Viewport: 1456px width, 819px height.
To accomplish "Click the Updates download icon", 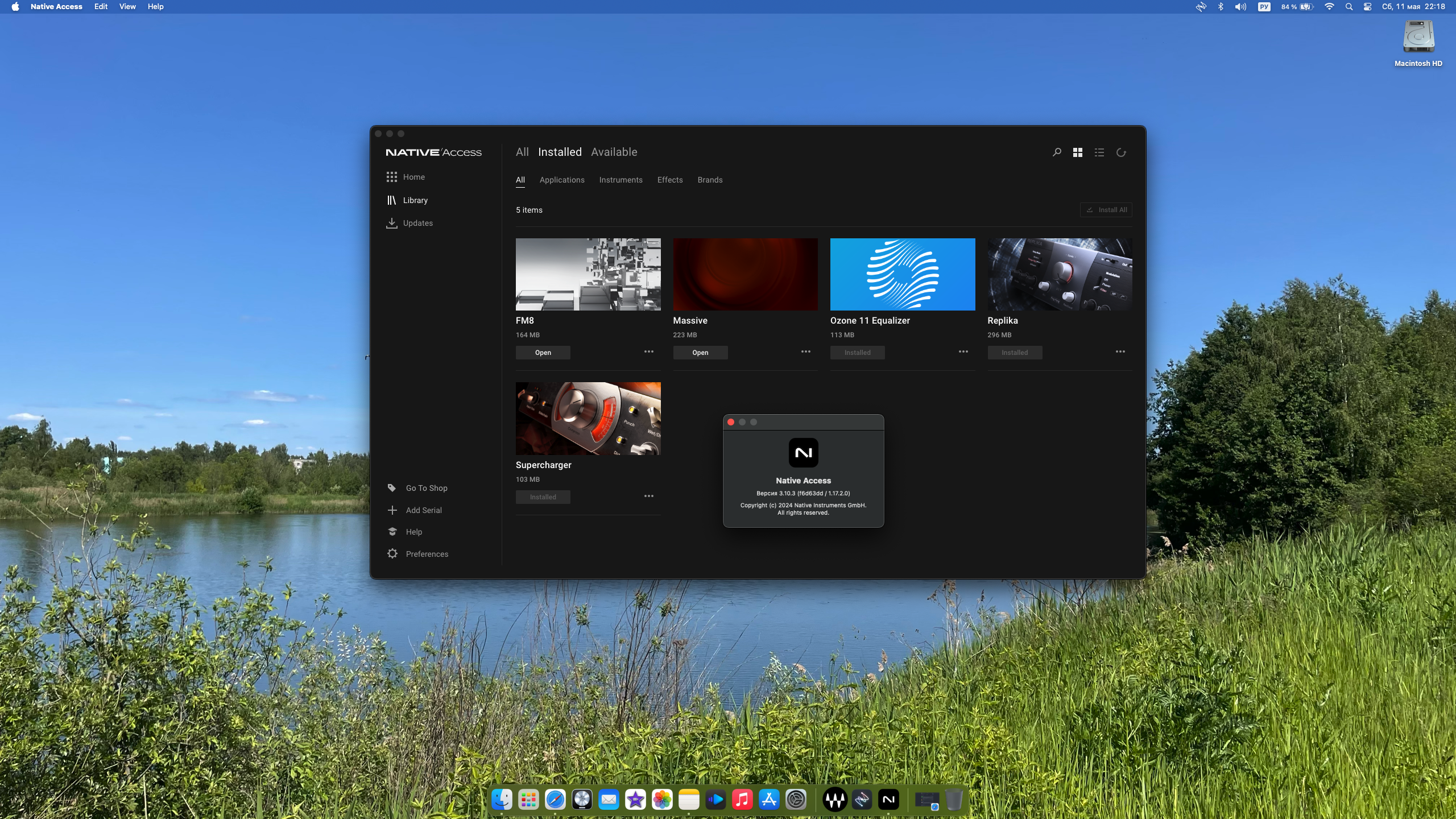I will click(x=392, y=223).
